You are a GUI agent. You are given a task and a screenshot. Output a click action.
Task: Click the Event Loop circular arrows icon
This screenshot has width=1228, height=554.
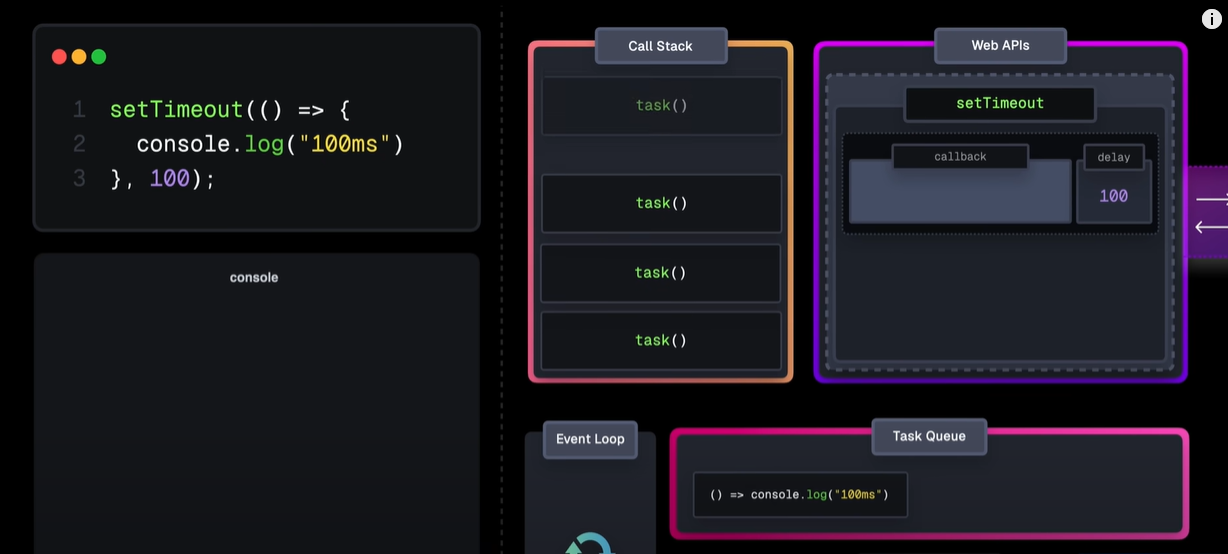[590, 544]
